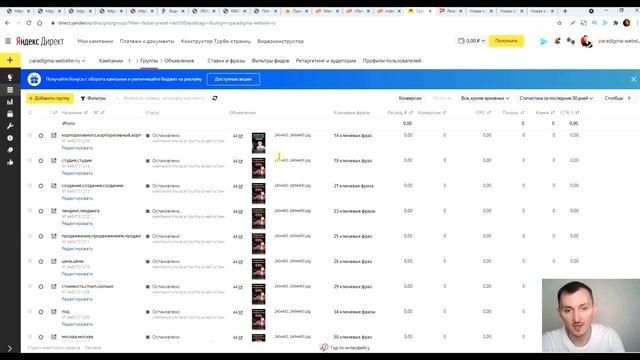Switch to the Кампании tab
The image size is (640, 360).
[111, 61]
